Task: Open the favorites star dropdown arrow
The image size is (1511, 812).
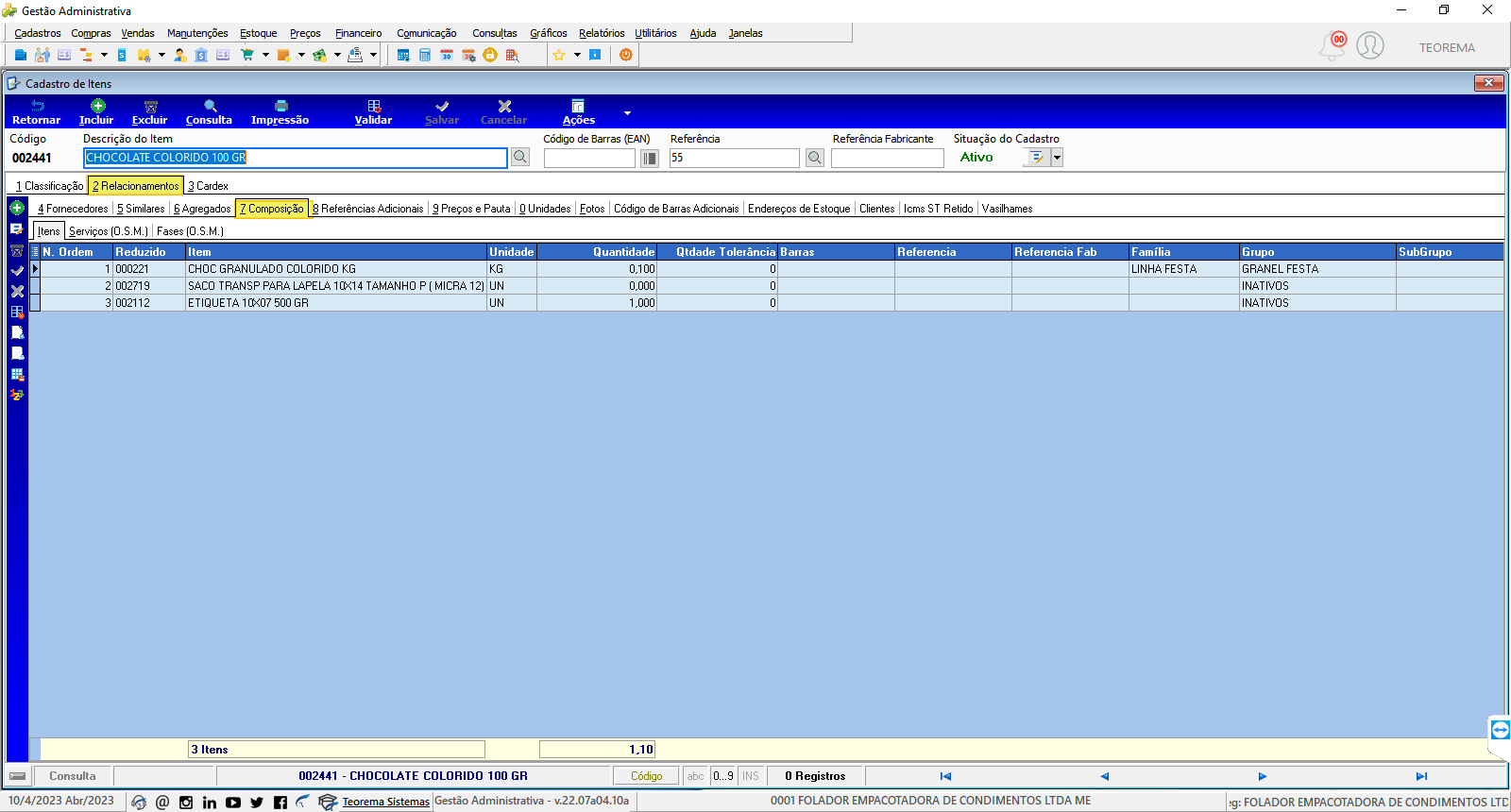Action: [x=577, y=55]
